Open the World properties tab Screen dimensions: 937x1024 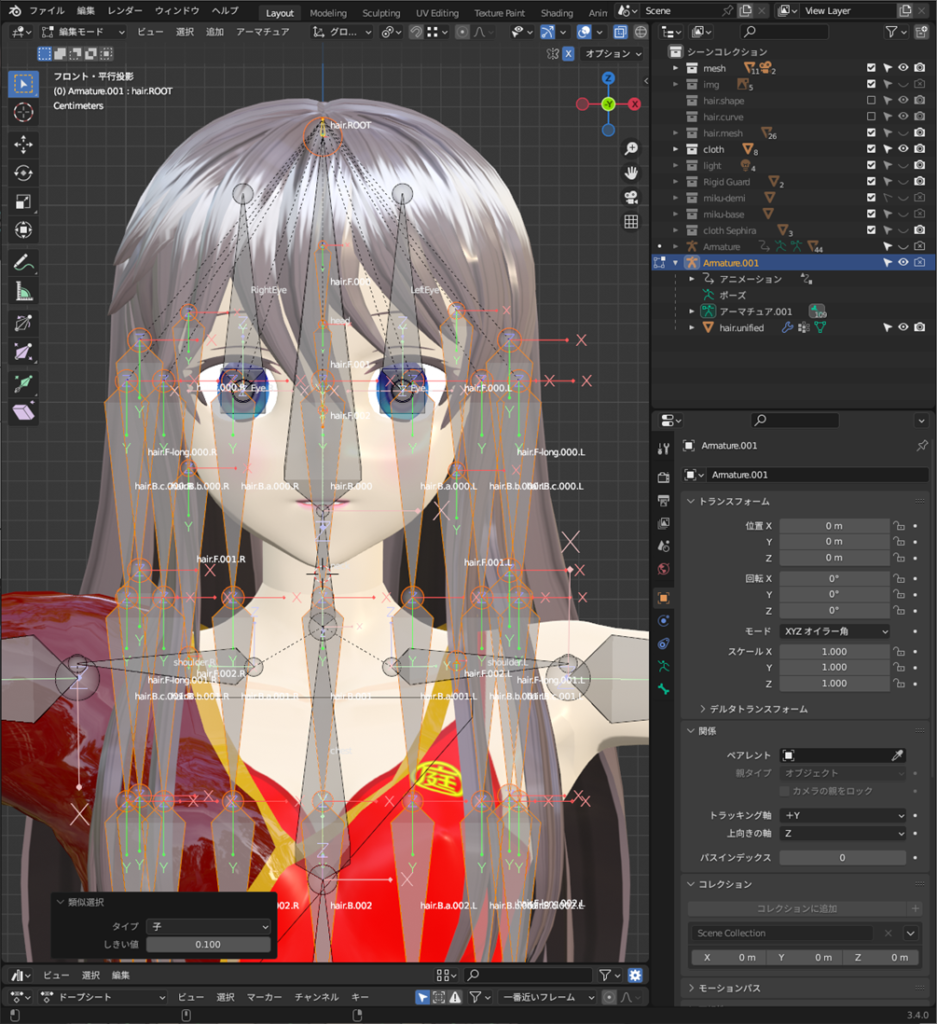663,569
